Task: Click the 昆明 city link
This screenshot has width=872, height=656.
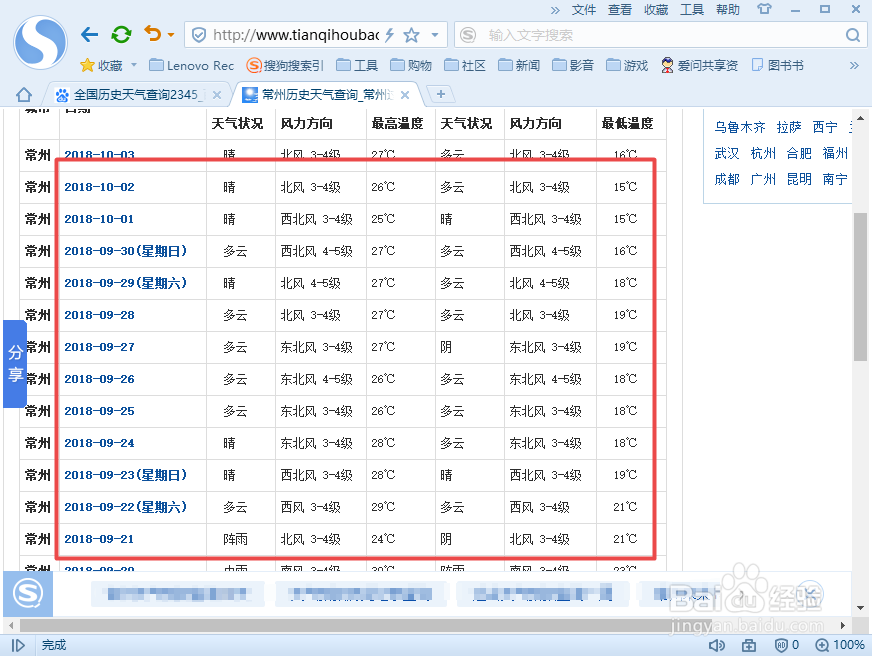Action: tap(799, 180)
